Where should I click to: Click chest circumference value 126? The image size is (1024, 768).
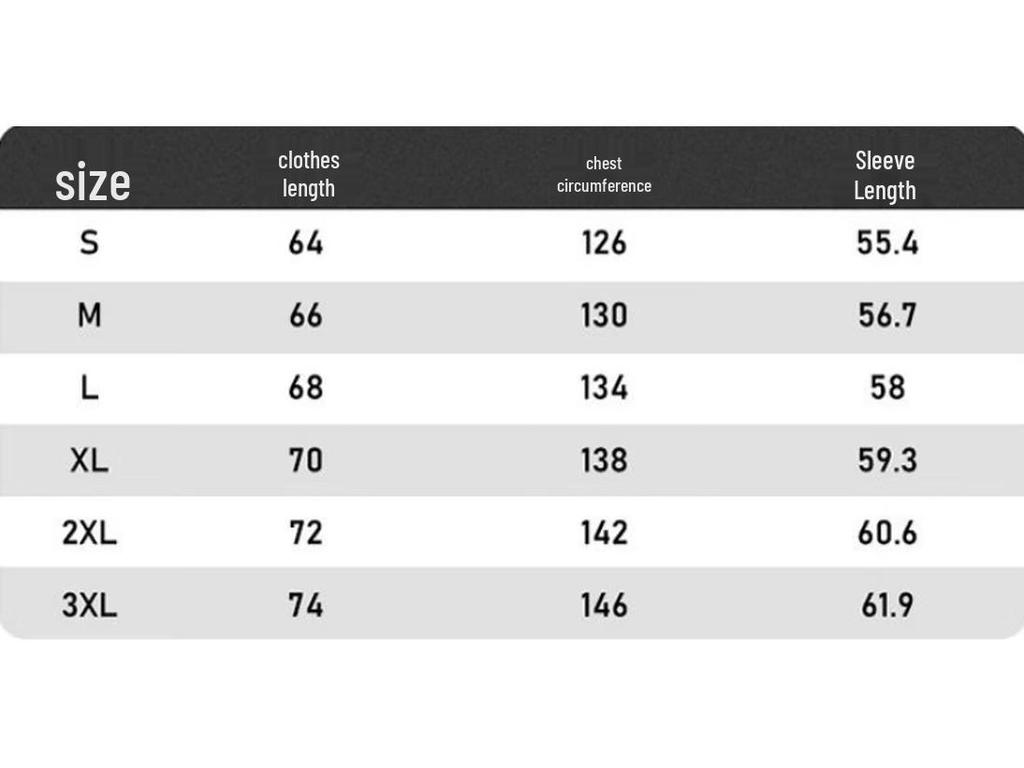tap(604, 243)
